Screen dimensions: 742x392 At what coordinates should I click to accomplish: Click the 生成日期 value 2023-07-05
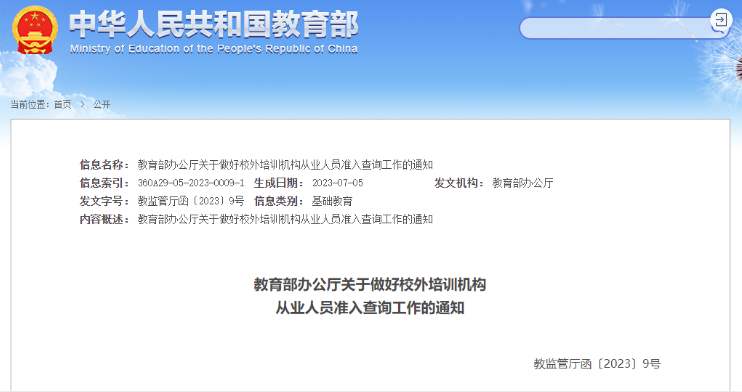pos(337,183)
